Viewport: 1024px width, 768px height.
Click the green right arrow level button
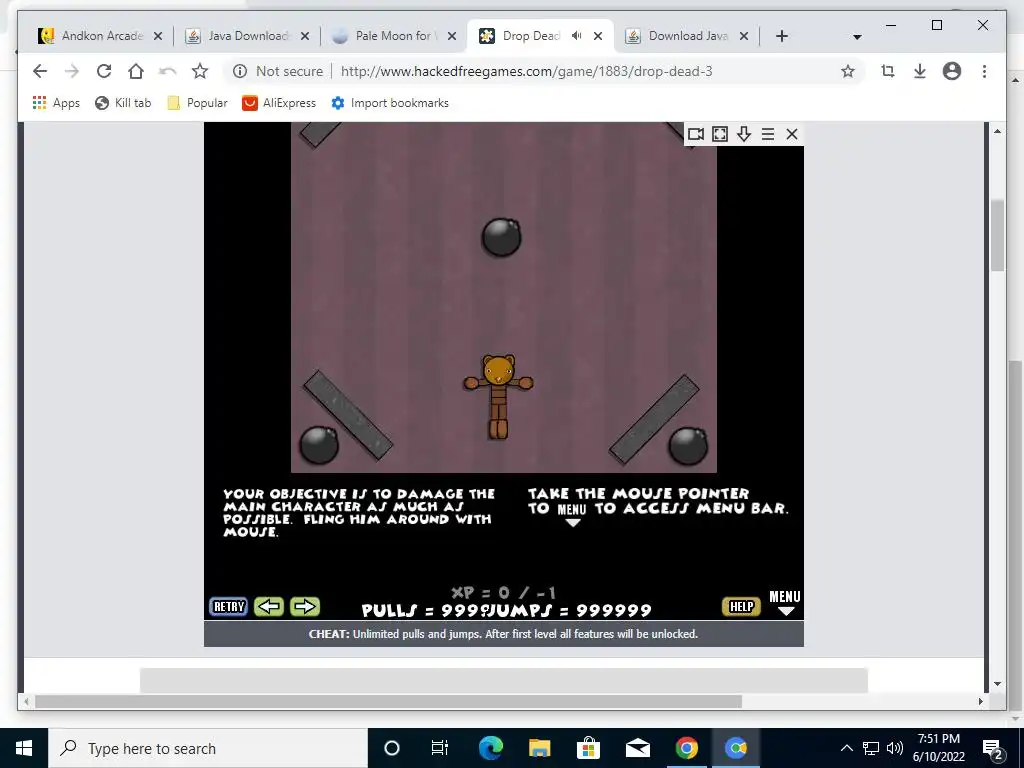coord(304,607)
